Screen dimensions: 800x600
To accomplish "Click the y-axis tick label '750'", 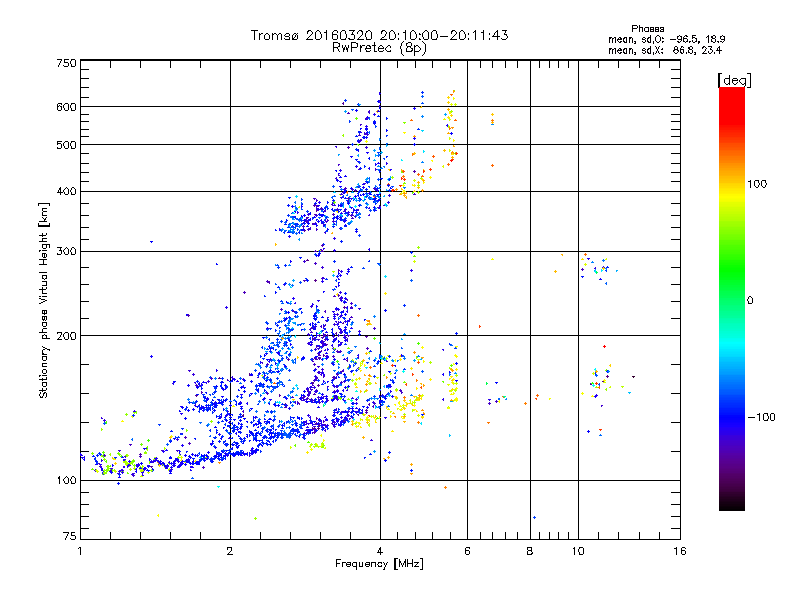I will click(x=66, y=63).
